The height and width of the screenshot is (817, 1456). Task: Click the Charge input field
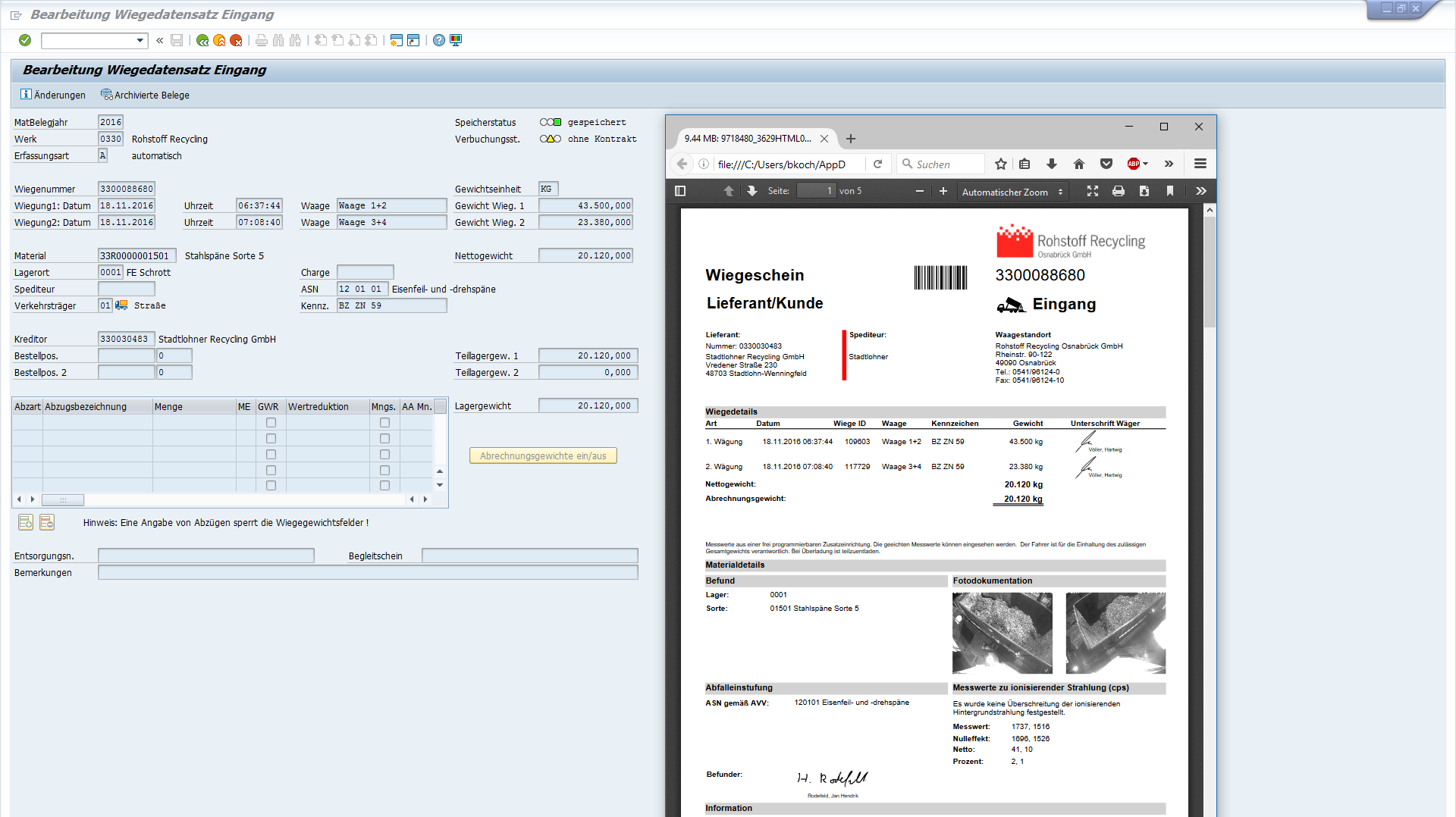click(366, 272)
